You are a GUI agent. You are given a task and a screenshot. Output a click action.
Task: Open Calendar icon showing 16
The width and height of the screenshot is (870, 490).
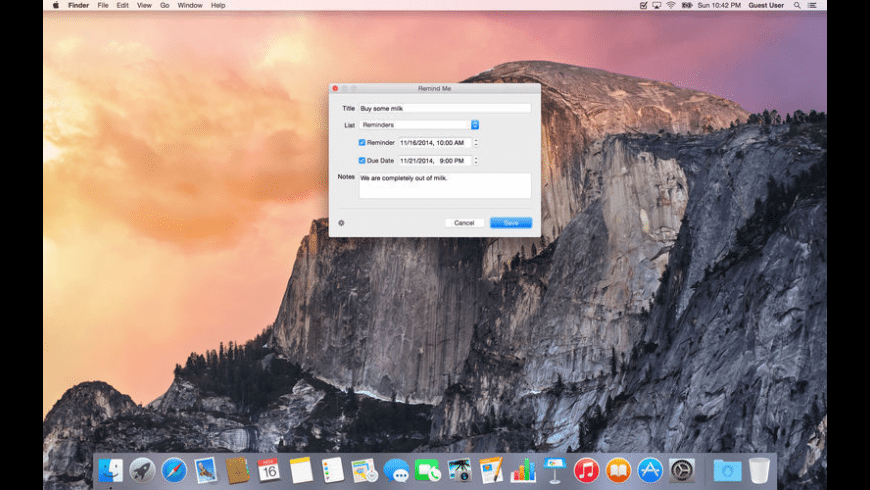point(269,471)
